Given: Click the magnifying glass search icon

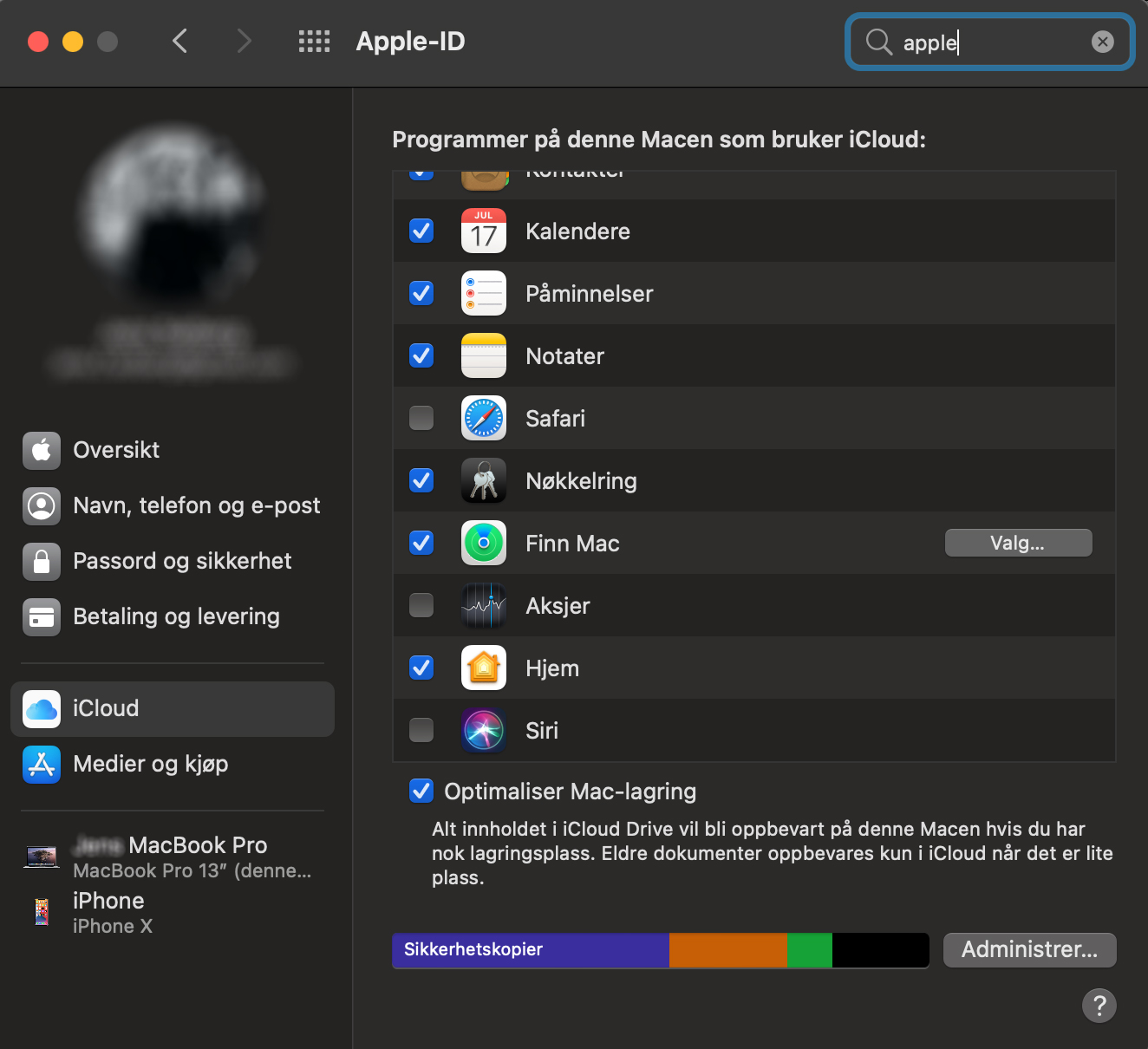Looking at the screenshot, I should (879, 42).
